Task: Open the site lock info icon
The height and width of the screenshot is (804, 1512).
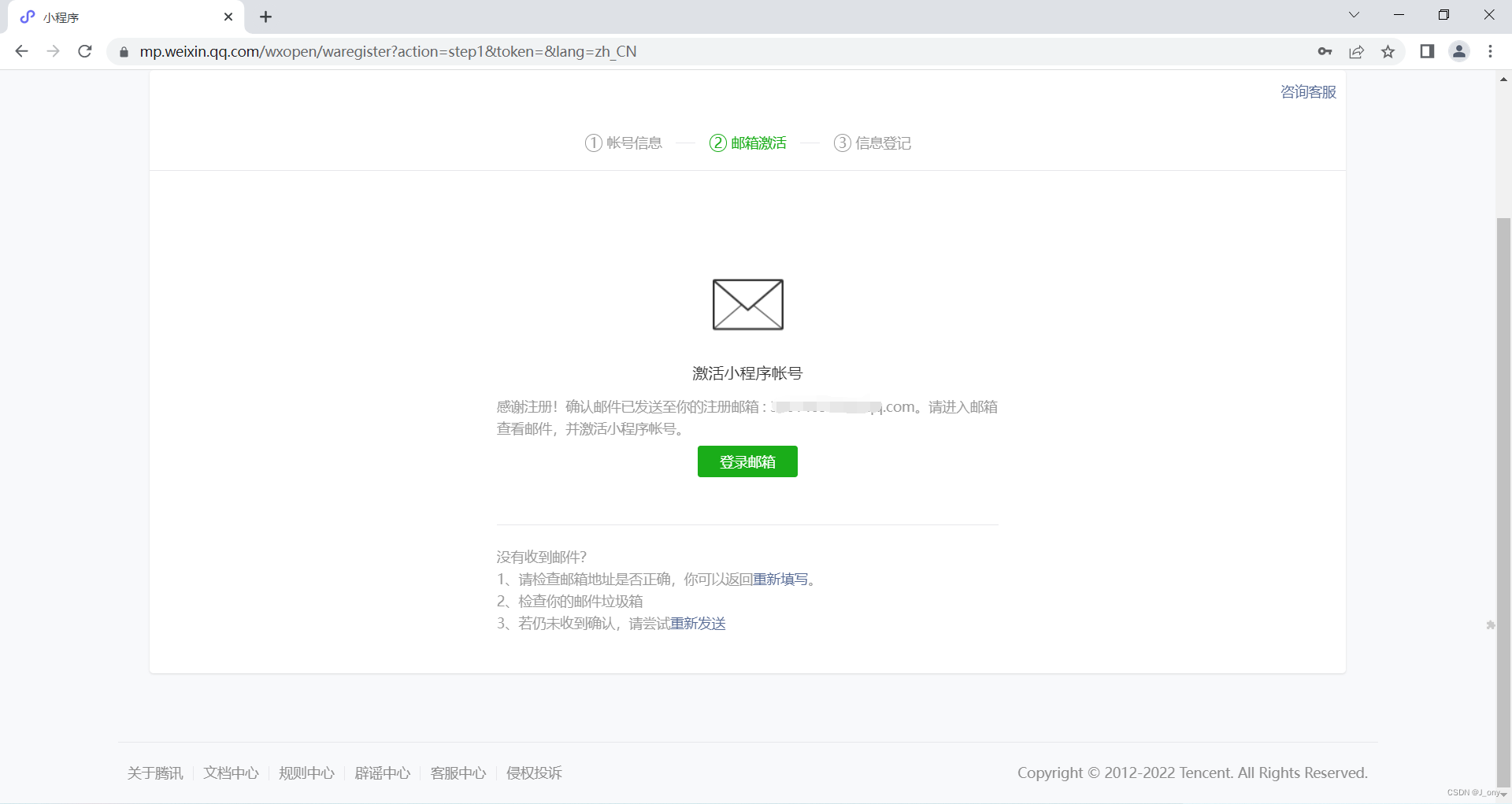Action: pos(124,52)
